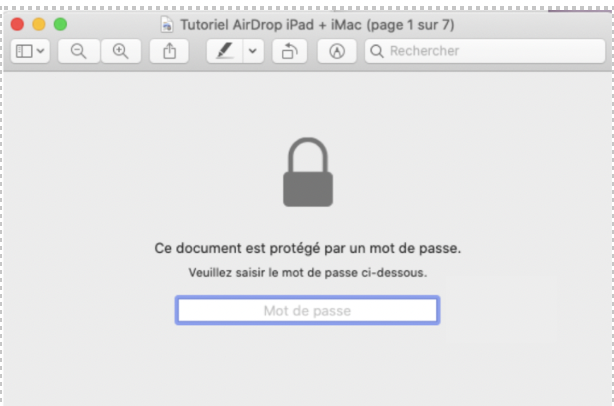Screen dimensions: 614x406
Task: Click the 'Ce document est protégé' message
Action: (x=308, y=248)
